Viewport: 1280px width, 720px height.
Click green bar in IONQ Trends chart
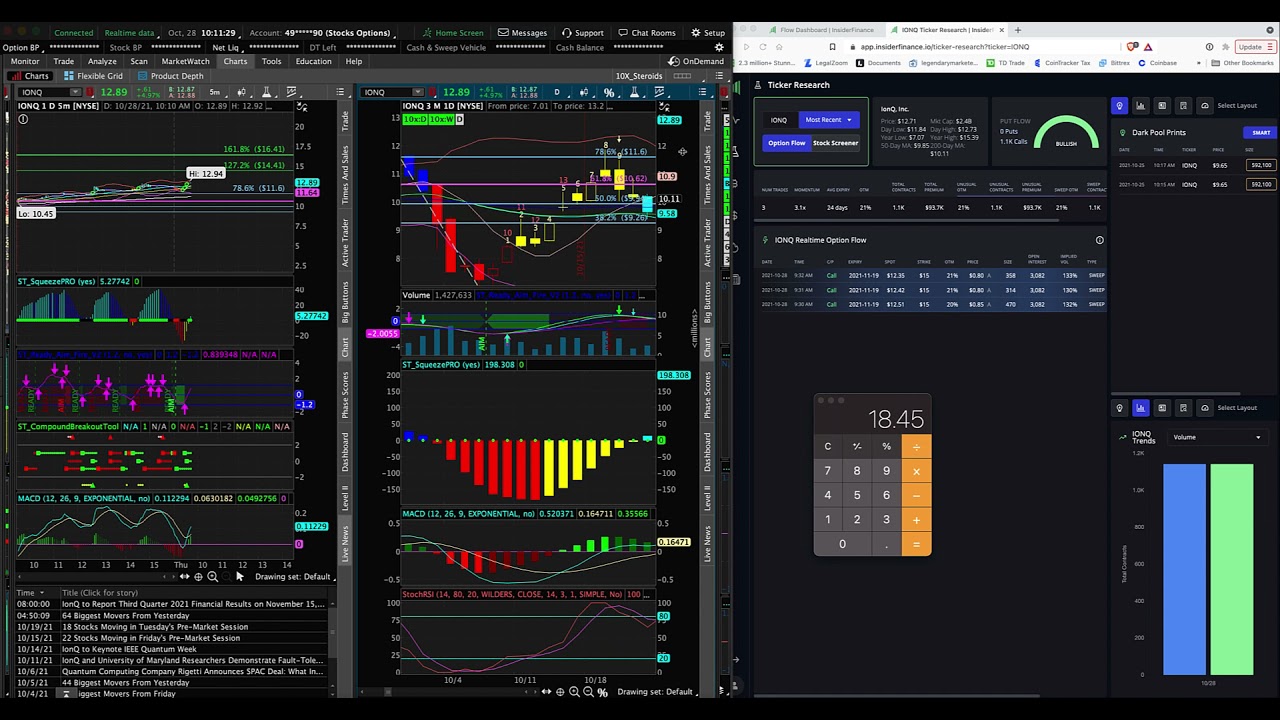(x=1231, y=569)
